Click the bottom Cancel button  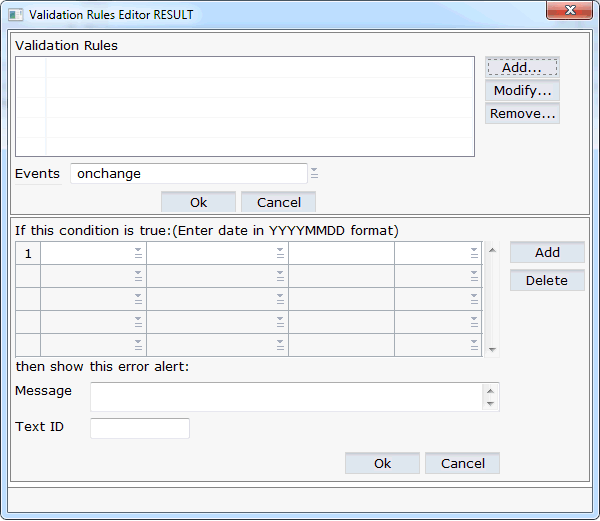(x=462, y=463)
